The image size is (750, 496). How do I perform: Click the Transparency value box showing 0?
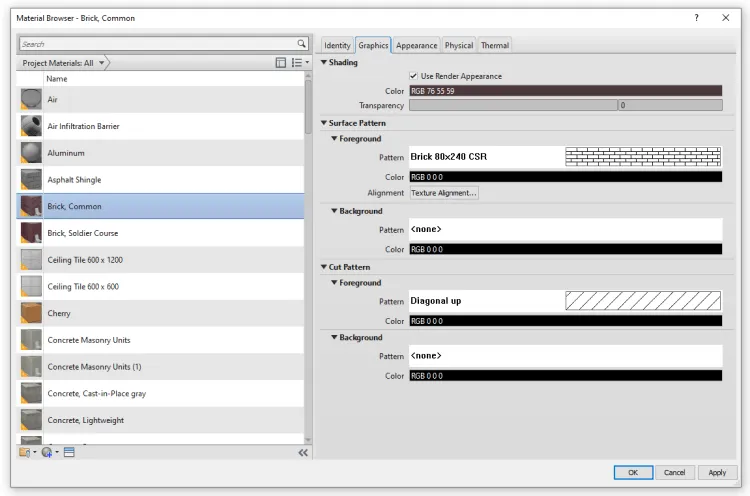click(670, 105)
